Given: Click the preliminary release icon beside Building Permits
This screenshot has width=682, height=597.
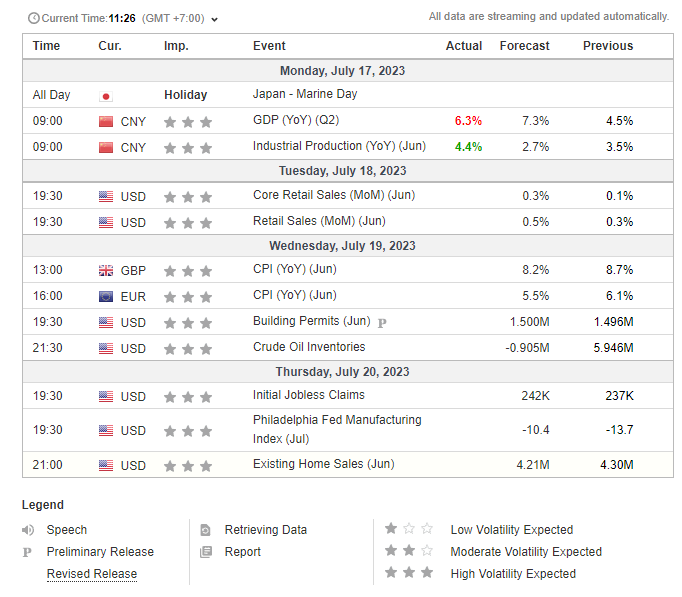Looking at the screenshot, I should click(382, 322).
